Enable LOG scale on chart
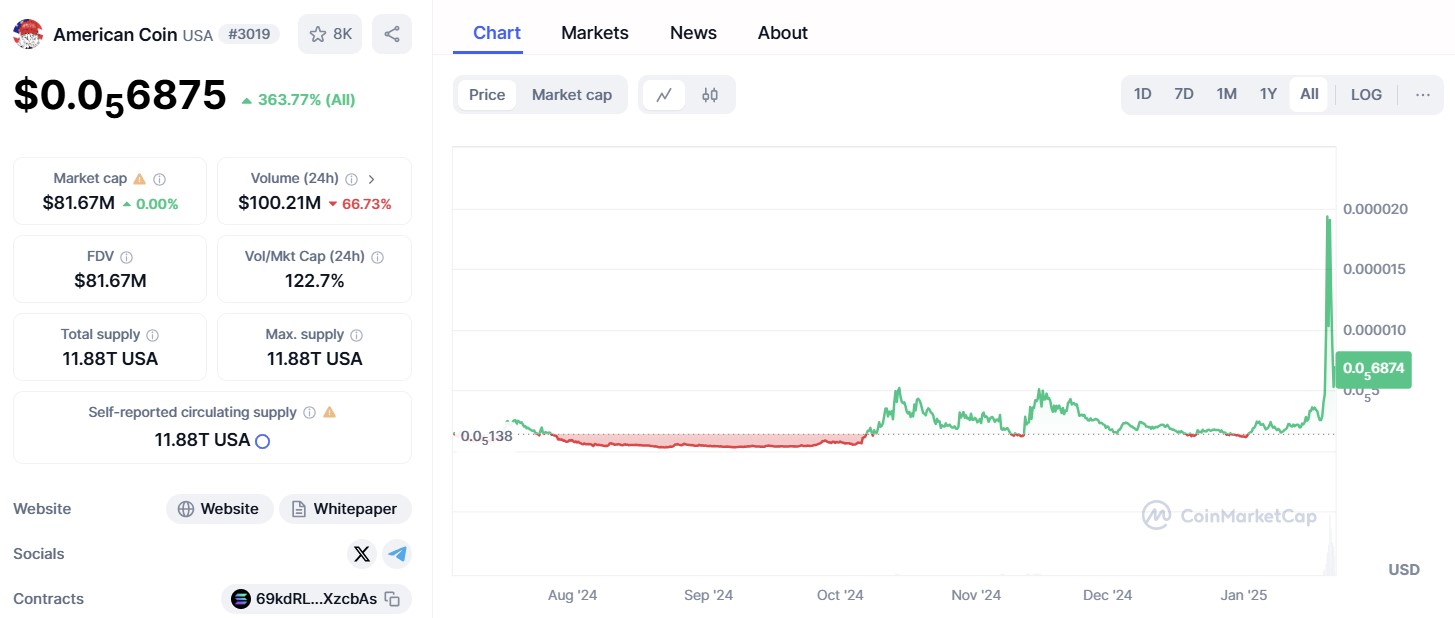 point(1366,95)
